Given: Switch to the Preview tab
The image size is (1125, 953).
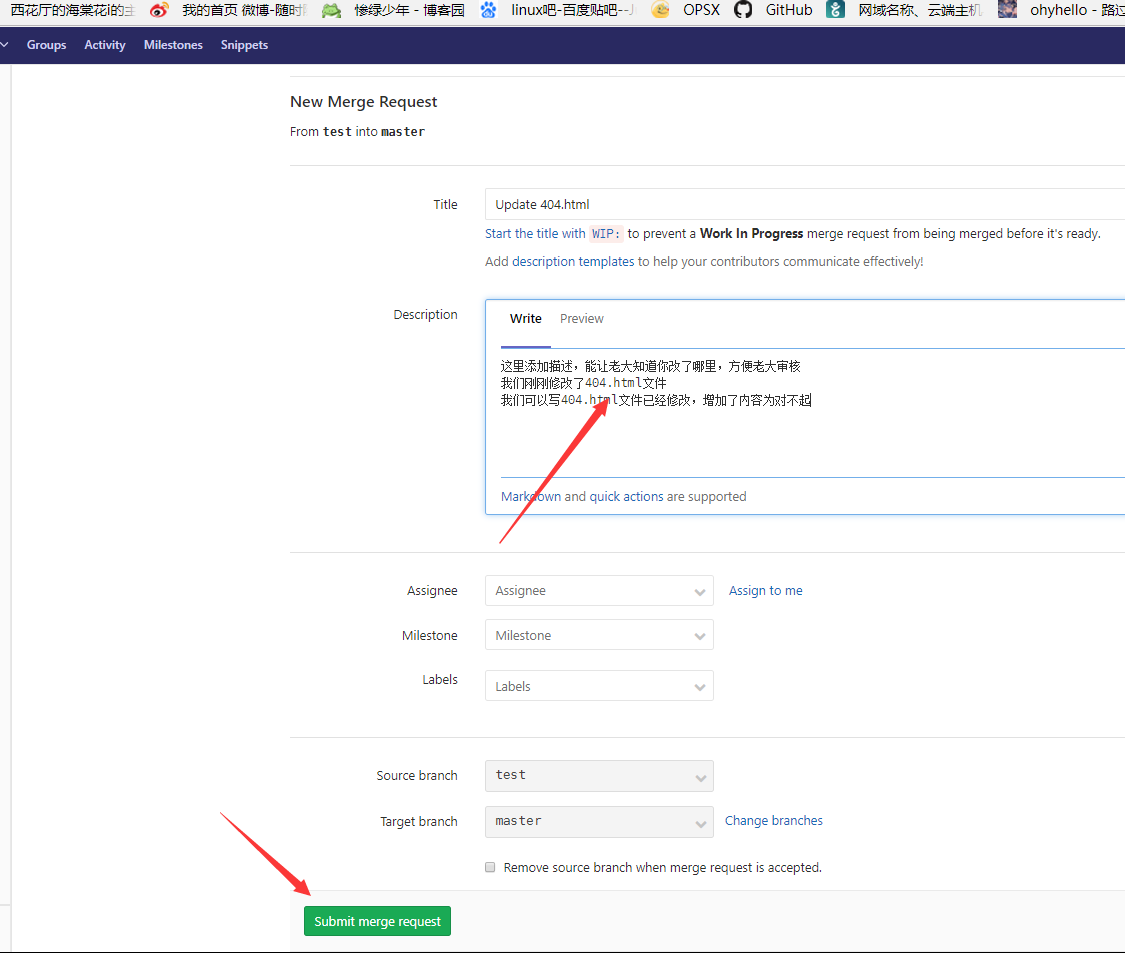Looking at the screenshot, I should (581, 319).
